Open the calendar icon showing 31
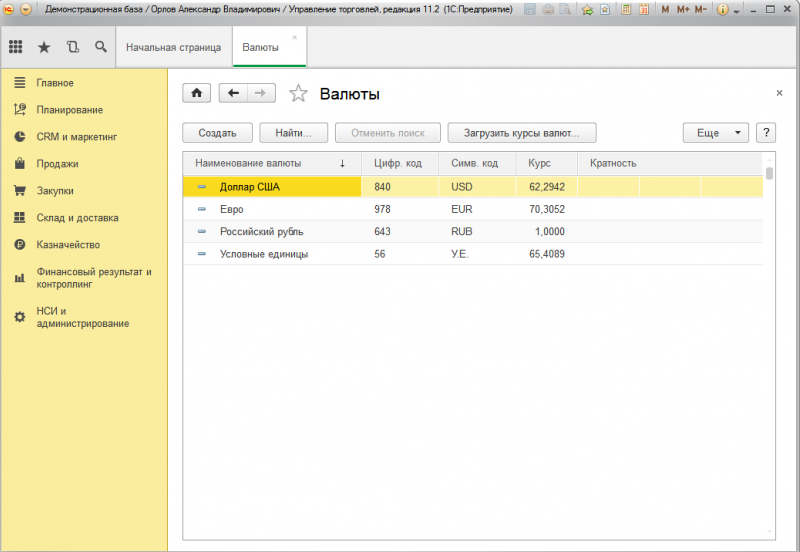This screenshot has height=552, width=800. tap(644, 9)
